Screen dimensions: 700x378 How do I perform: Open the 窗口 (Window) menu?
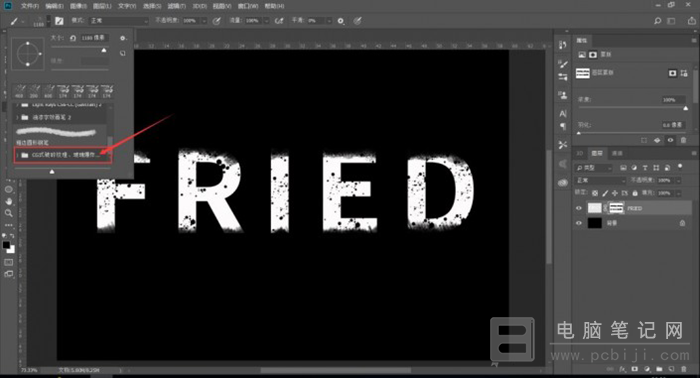click(248, 6)
